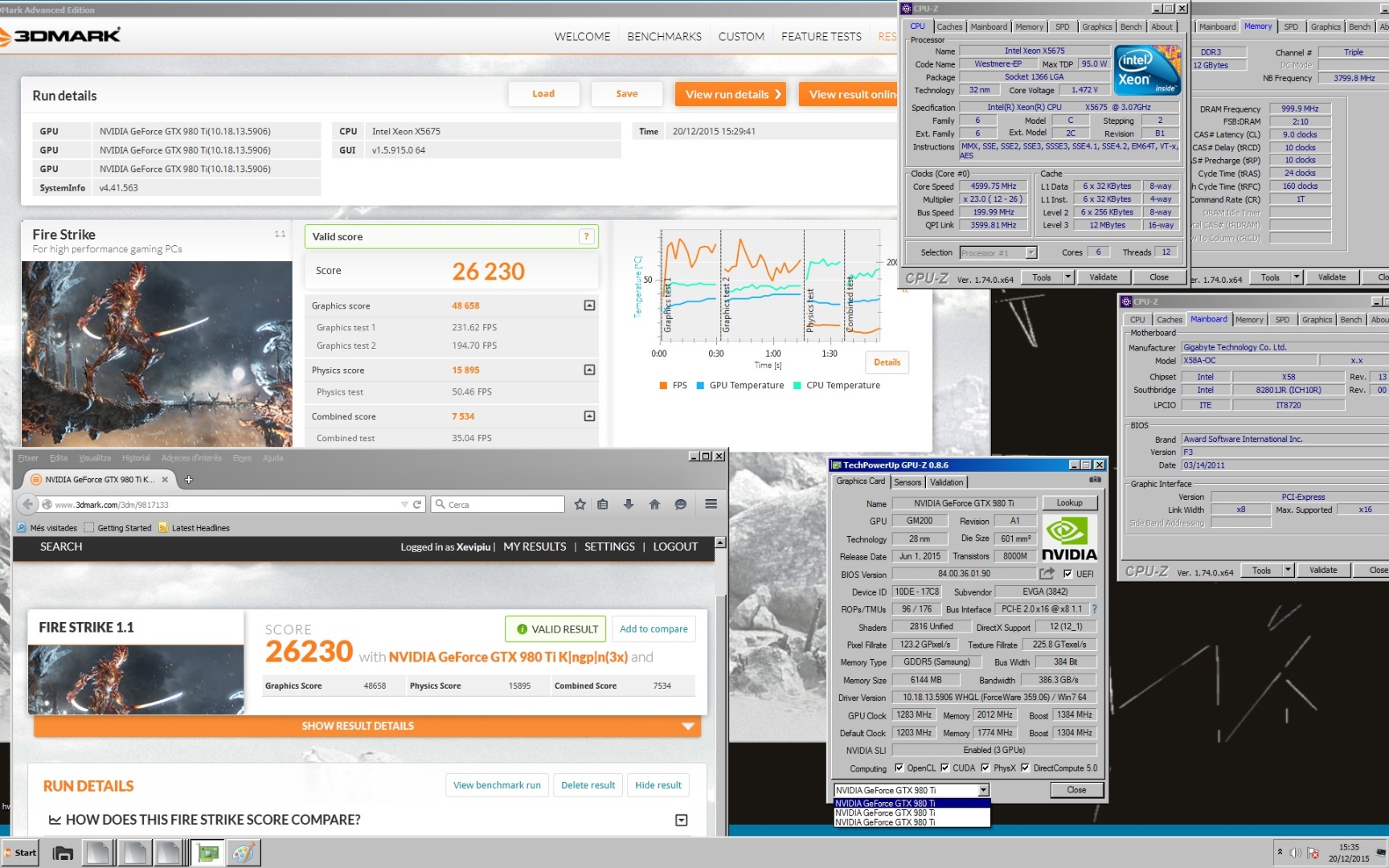Click the GPU-Z BIOS export share icon
The height and width of the screenshot is (868, 1389).
pyautogui.click(x=1047, y=574)
